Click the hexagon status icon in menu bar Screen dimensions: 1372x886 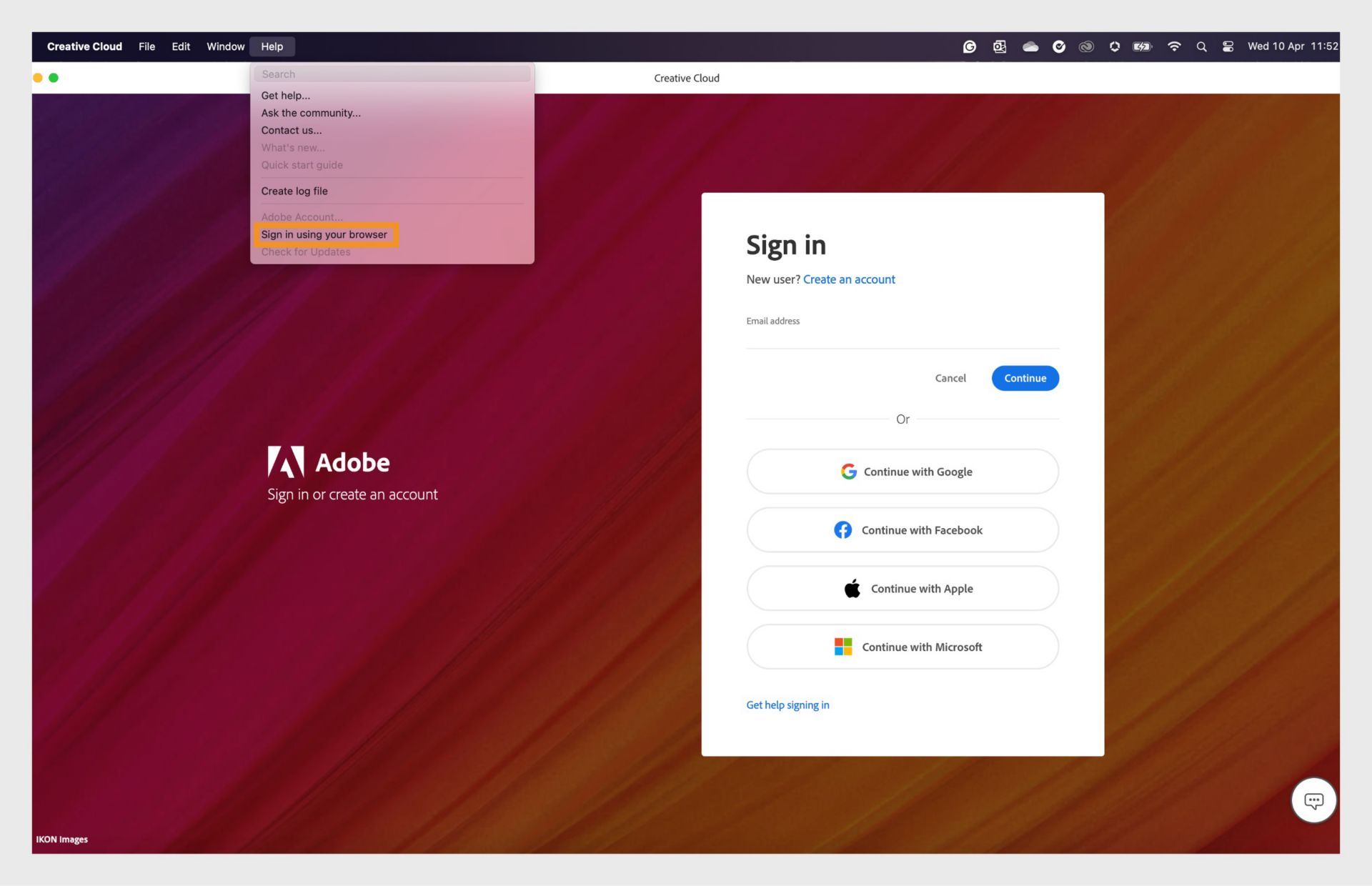pos(1114,46)
